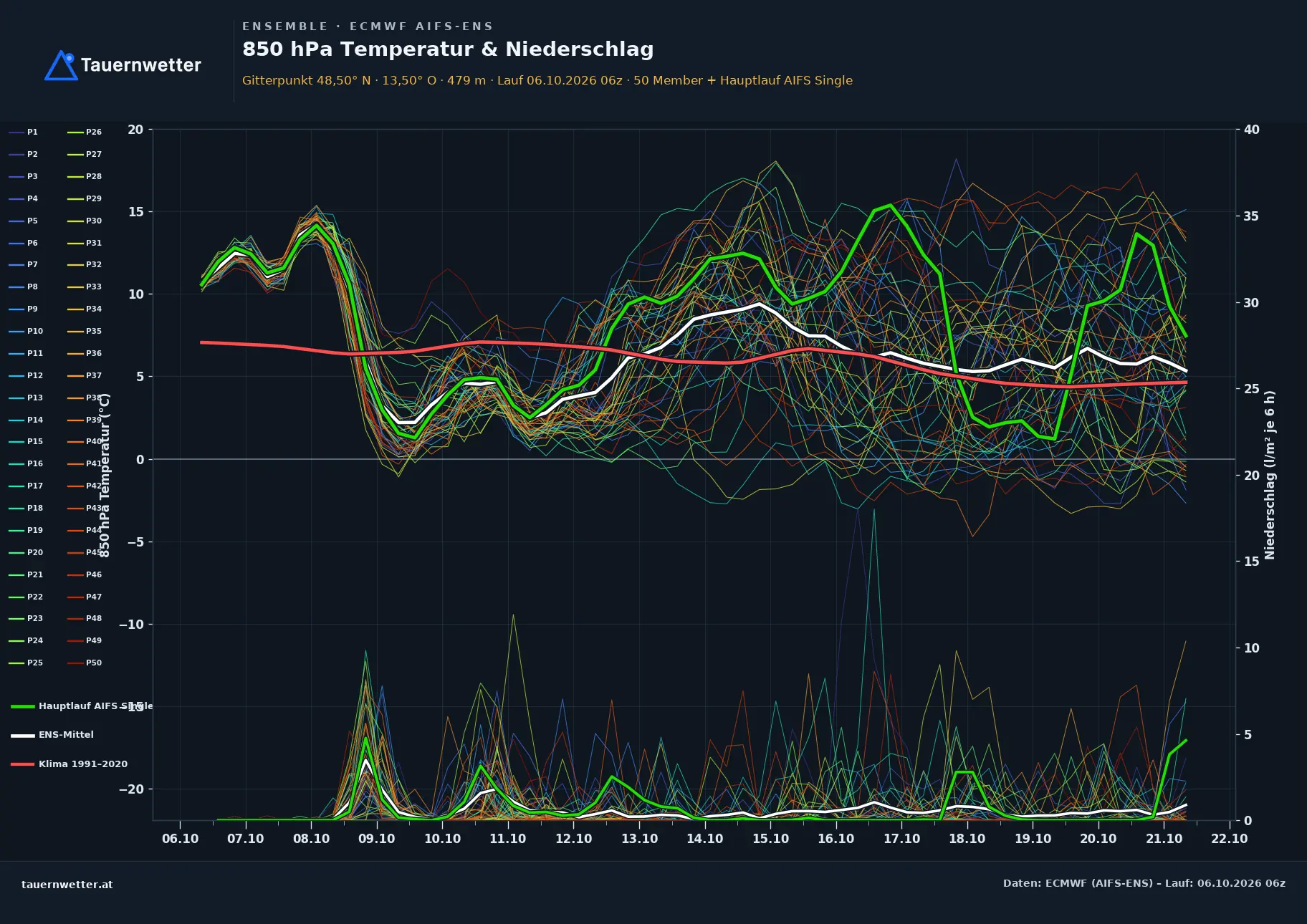
Task: Click the 'Niederschlag (l/m² je 6 h)' axis title
Action: click(x=1270, y=475)
